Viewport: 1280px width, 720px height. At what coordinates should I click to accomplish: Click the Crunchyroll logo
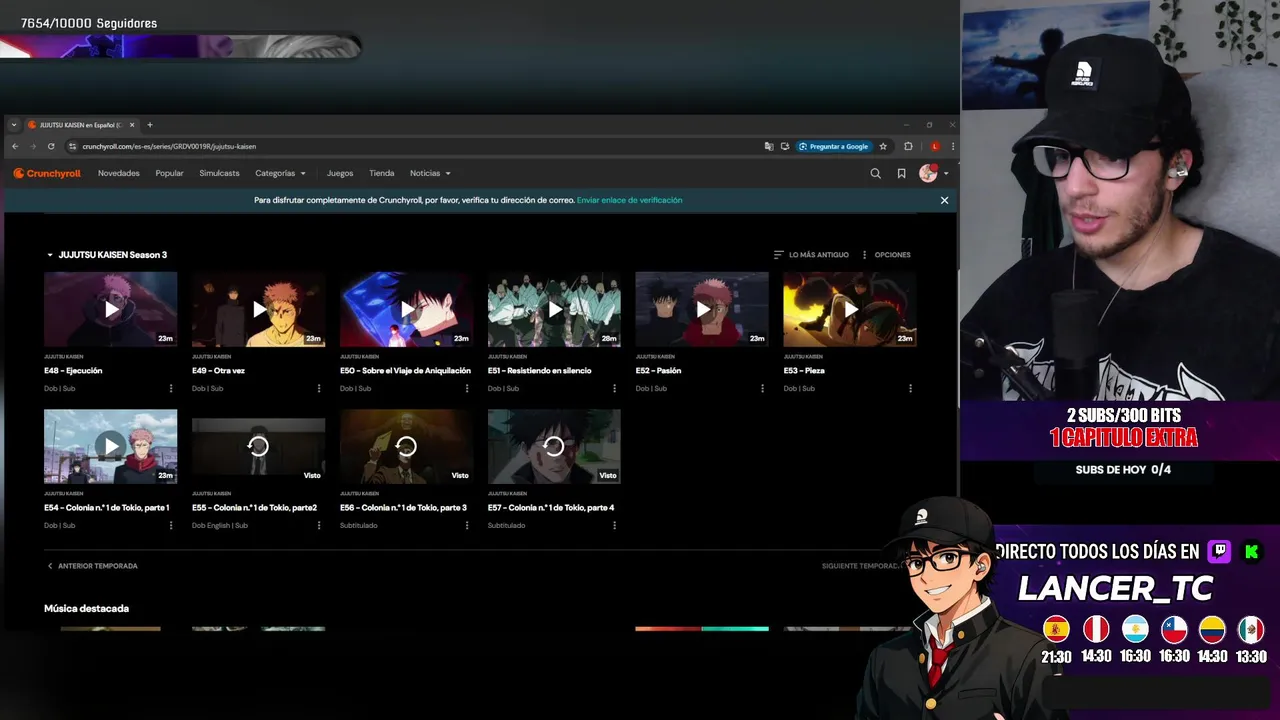coord(47,173)
